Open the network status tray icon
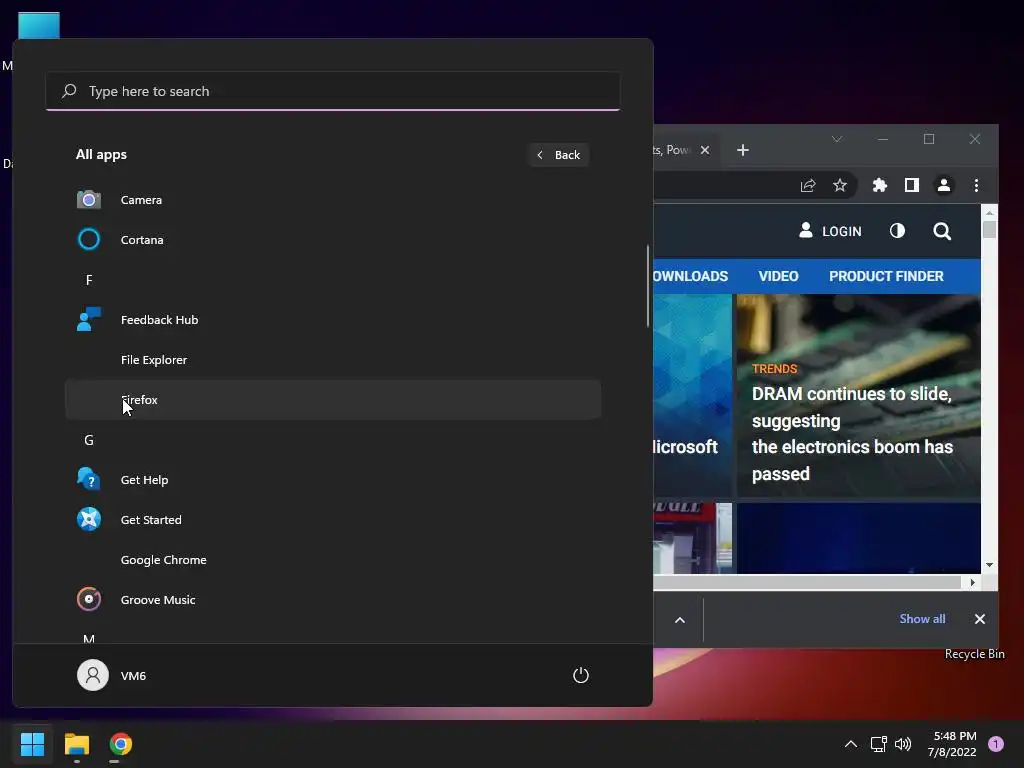The image size is (1024, 768). 878,744
